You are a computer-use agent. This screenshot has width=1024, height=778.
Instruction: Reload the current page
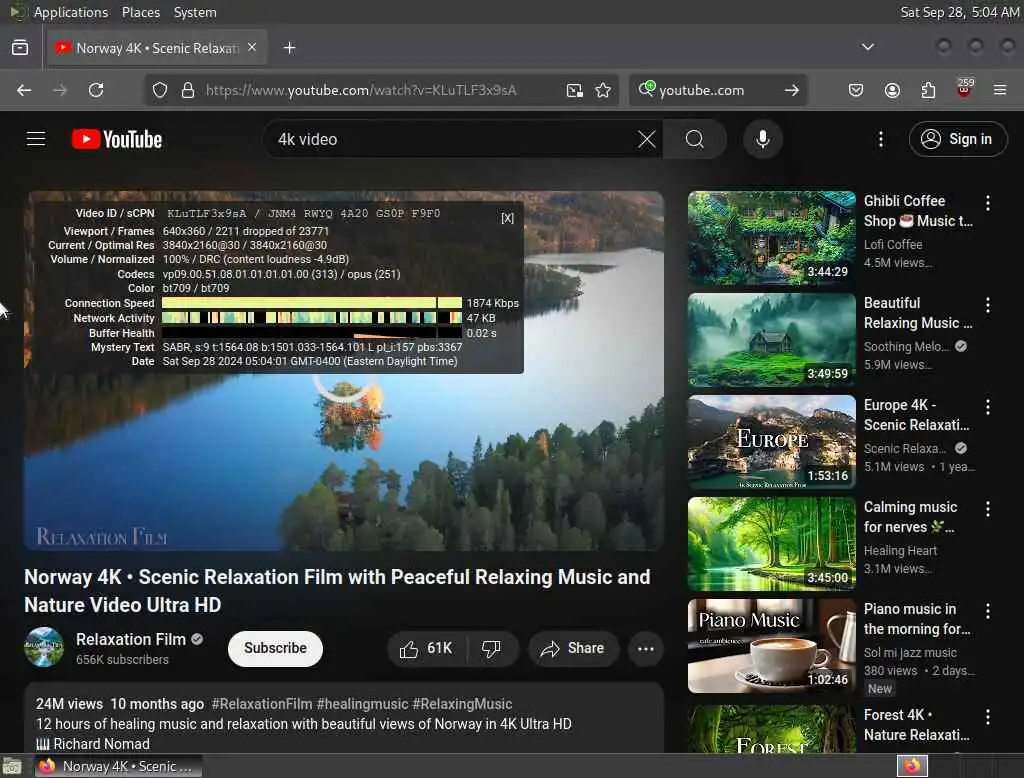[x=96, y=90]
